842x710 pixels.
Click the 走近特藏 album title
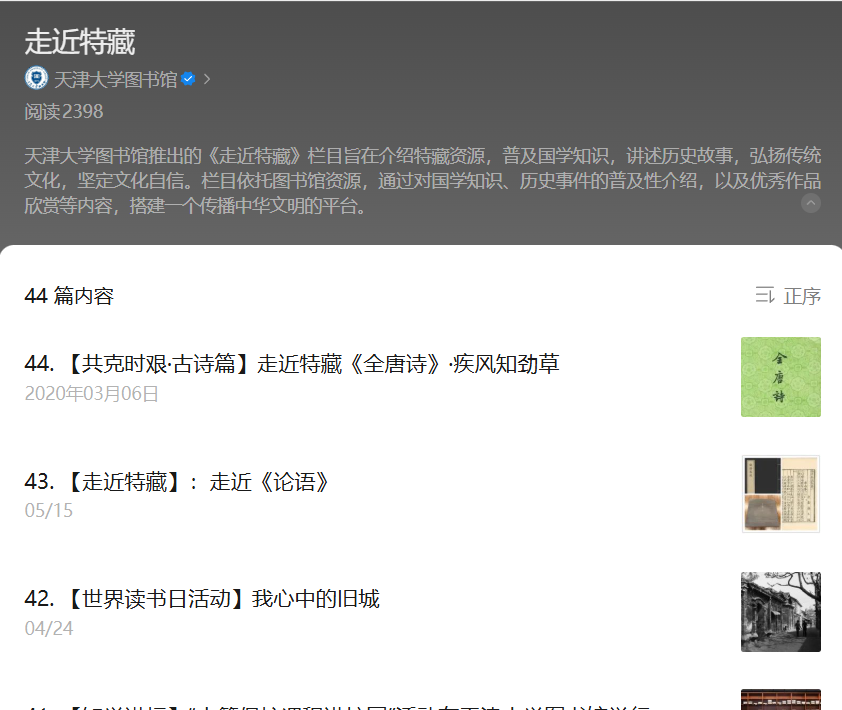click(x=80, y=42)
